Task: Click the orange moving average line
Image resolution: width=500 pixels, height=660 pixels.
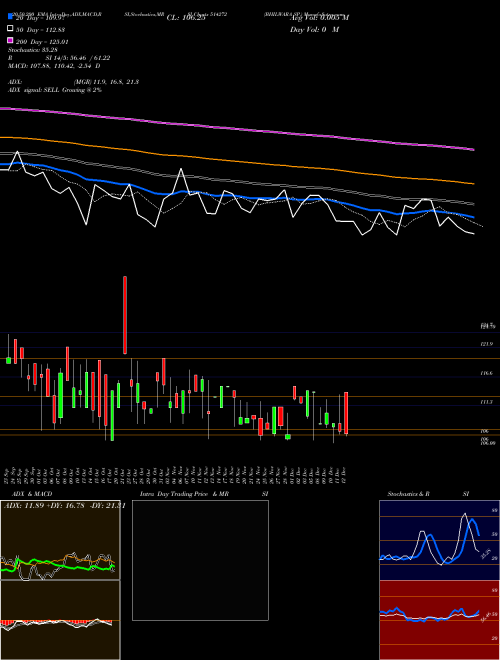Action: 237,161
